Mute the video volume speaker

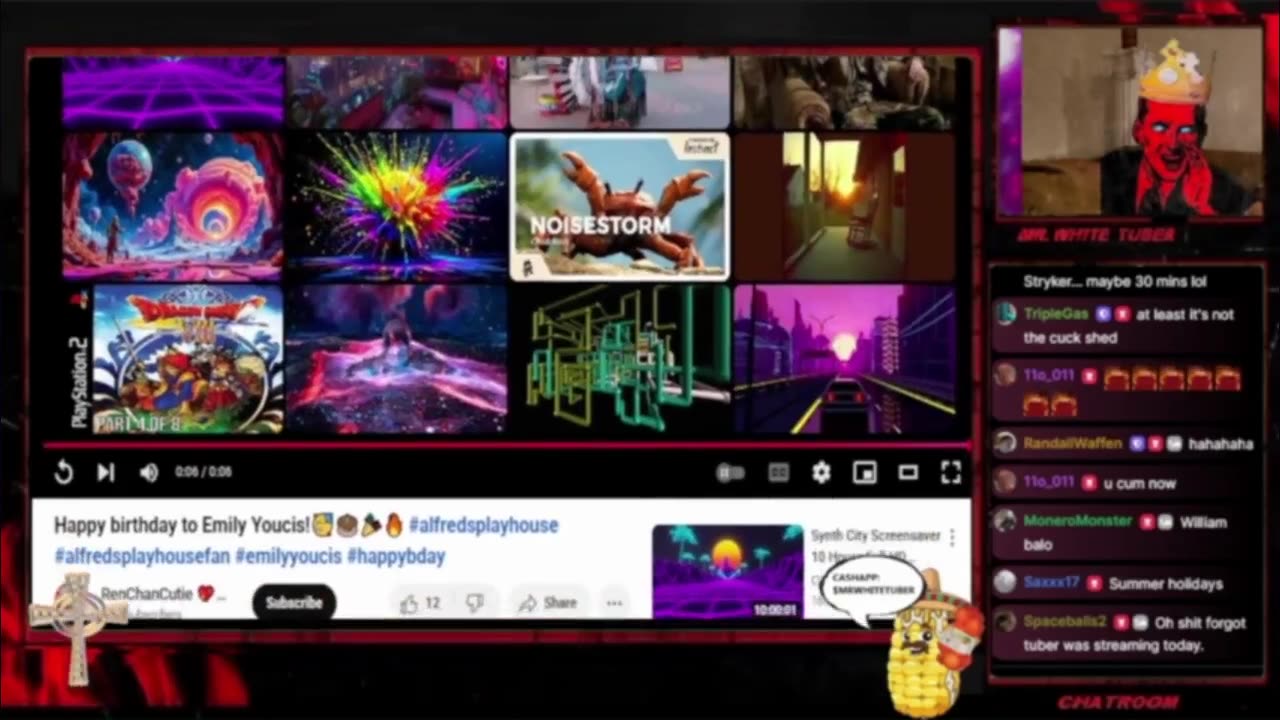pyautogui.click(x=149, y=472)
